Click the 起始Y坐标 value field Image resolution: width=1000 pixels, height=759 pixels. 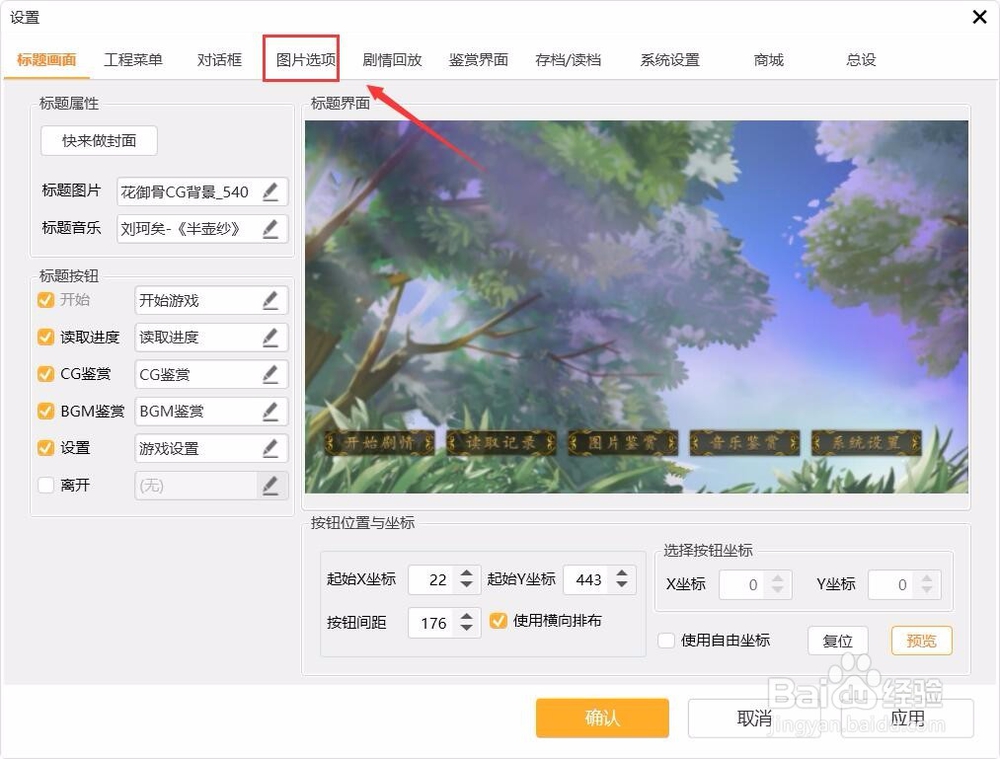pos(589,579)
